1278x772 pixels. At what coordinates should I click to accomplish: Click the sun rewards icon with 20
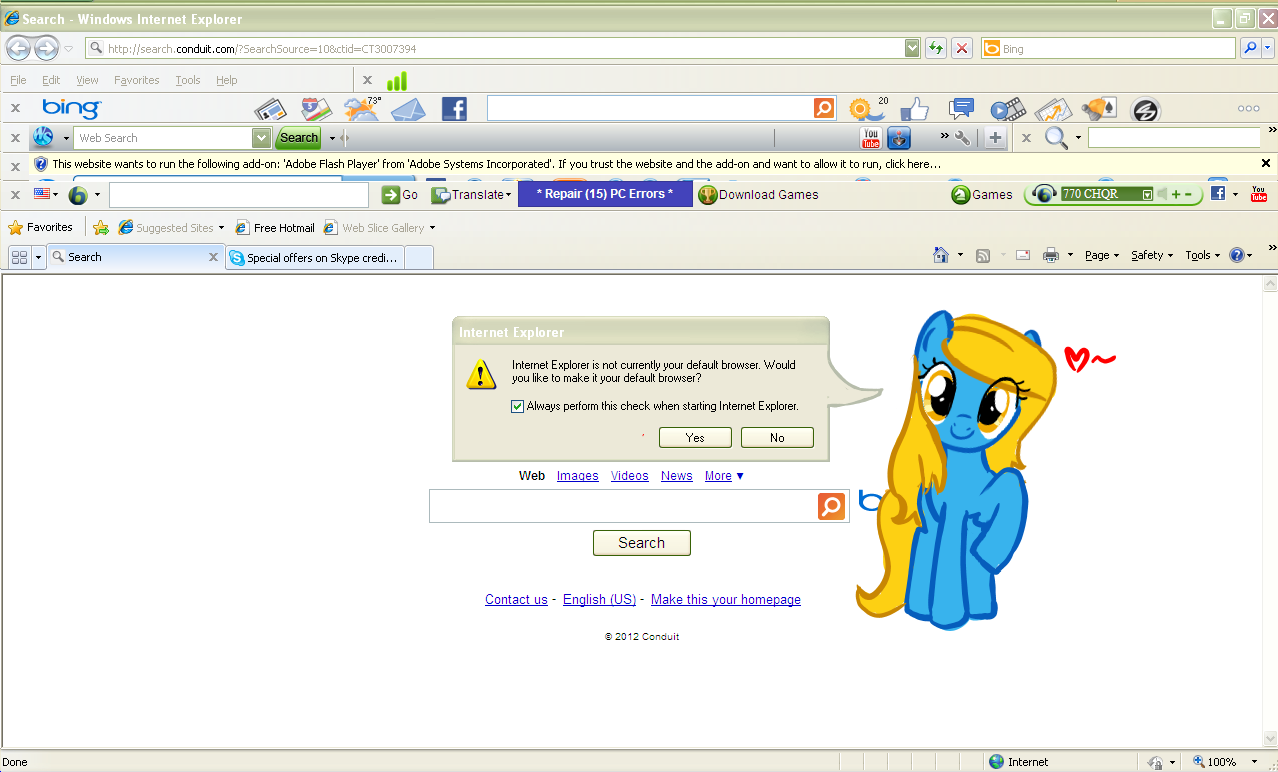click(866, 108)
